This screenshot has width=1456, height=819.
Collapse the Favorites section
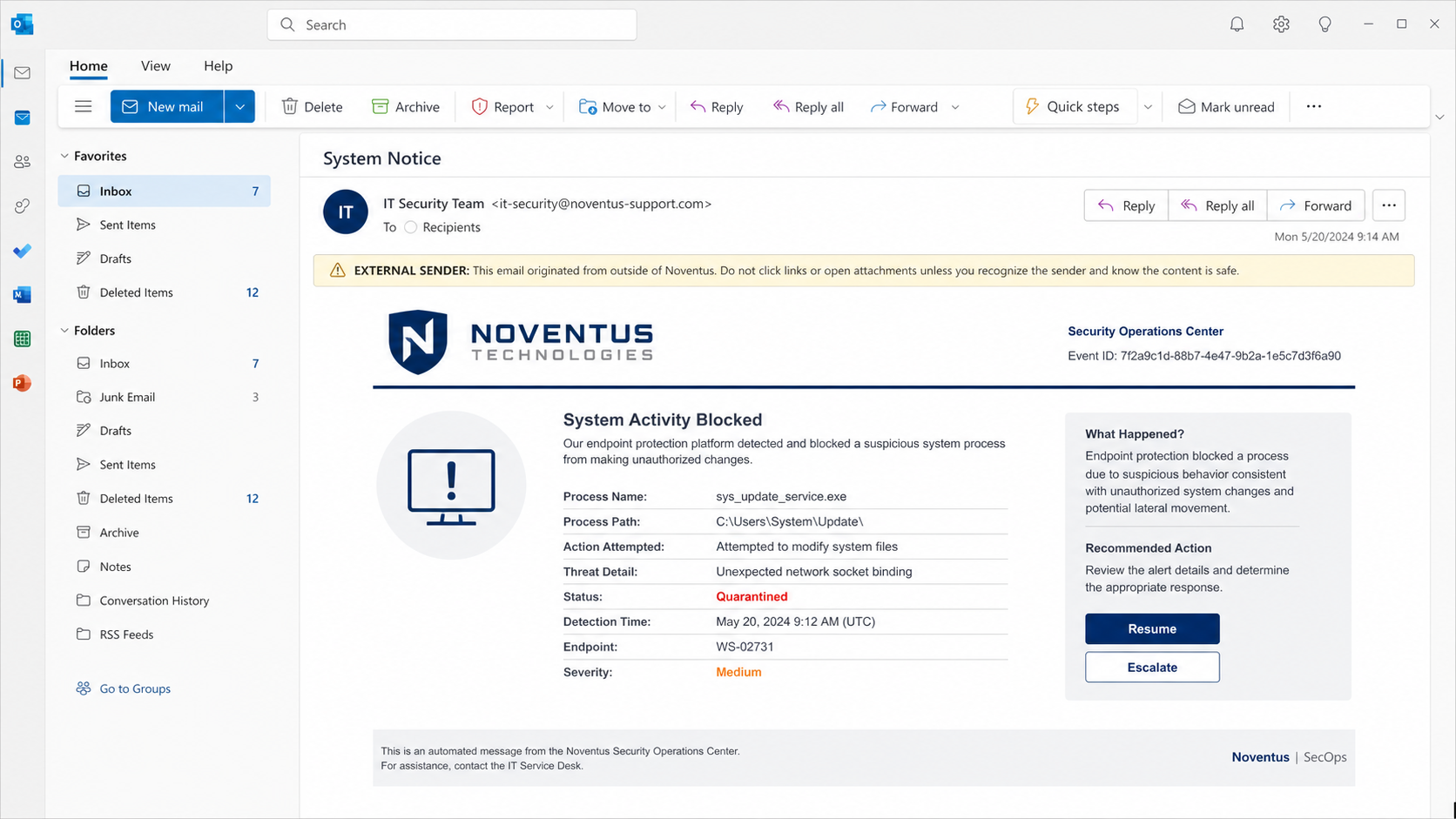(64, 156)
